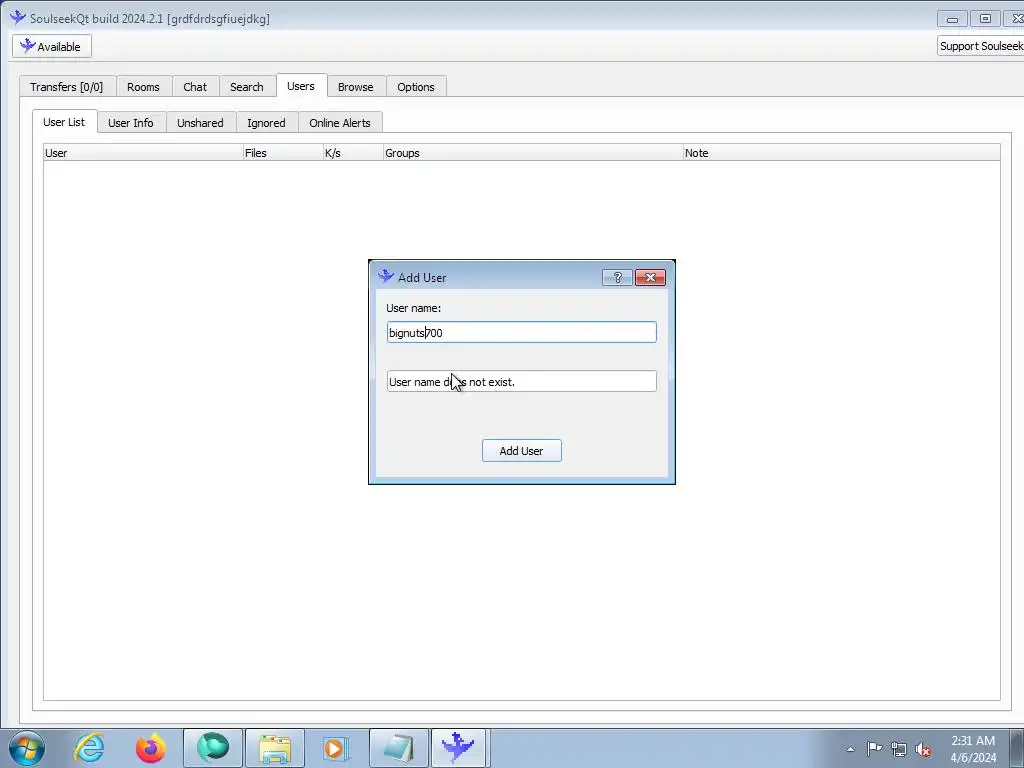The height and width of the screenshot is (768, 1024).
Task: Open Windows Media Player from taskbar
Action: 336,748
